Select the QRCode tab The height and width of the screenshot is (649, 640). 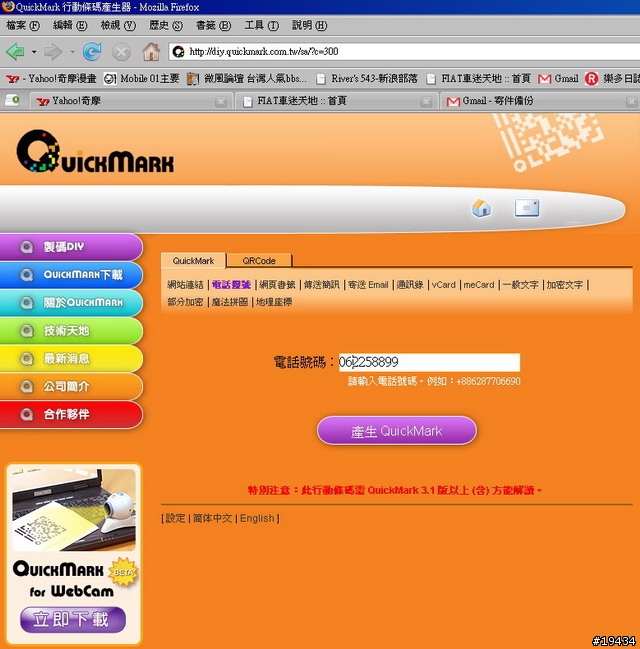click(259, 261)
